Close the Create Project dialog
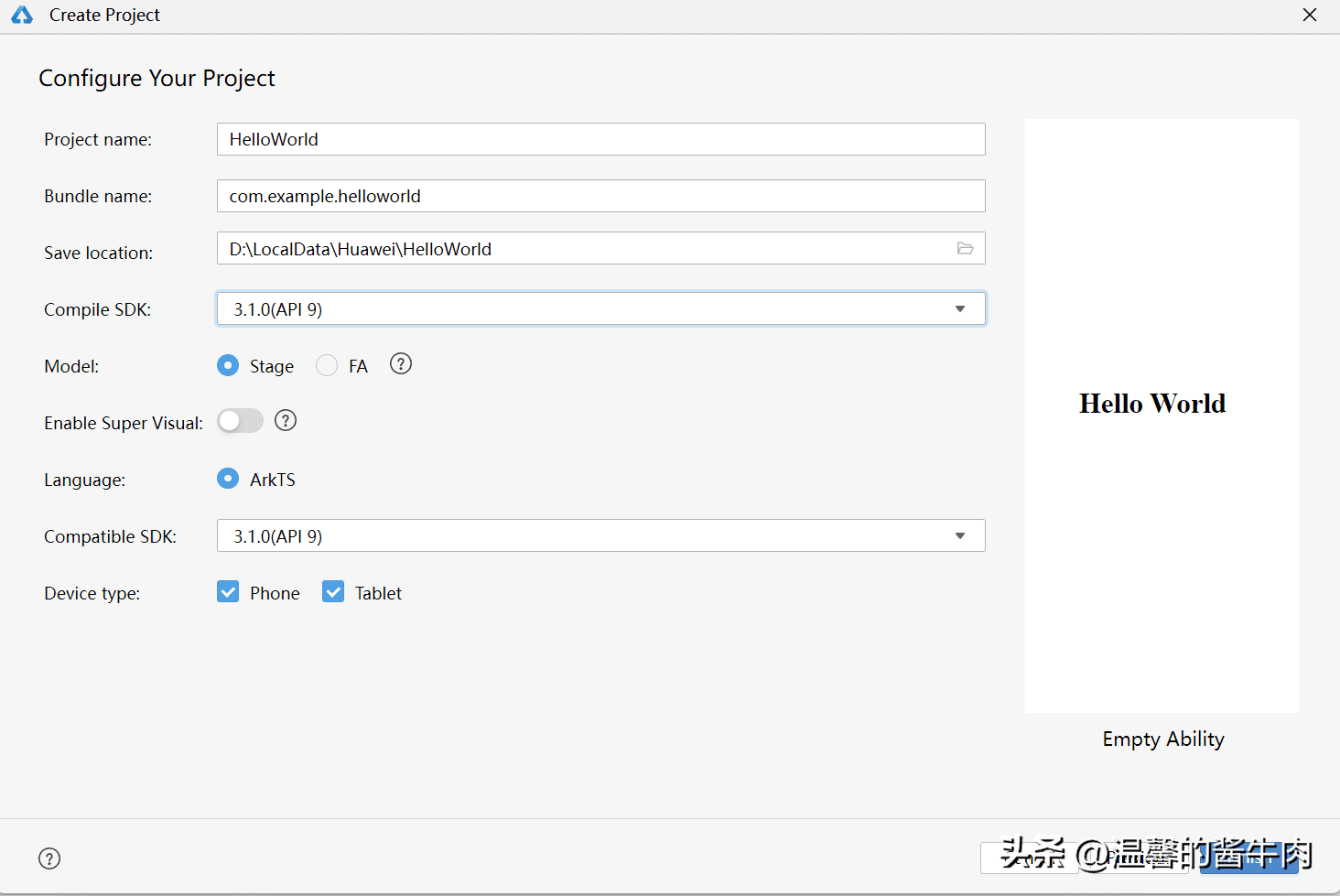1340x896 pixels. (1309, 16)
